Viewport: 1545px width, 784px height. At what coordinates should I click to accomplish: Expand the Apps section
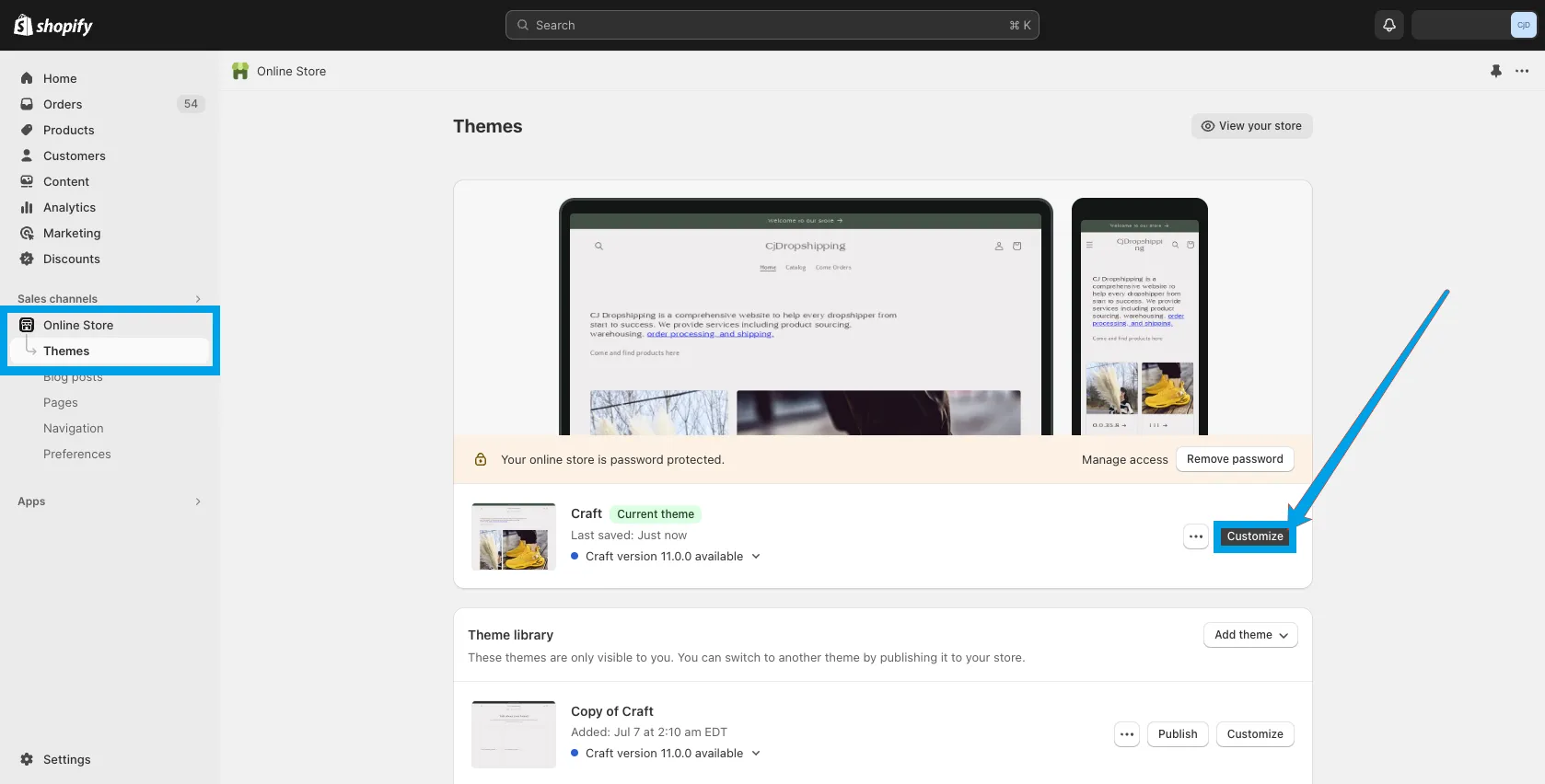(198, 502)
